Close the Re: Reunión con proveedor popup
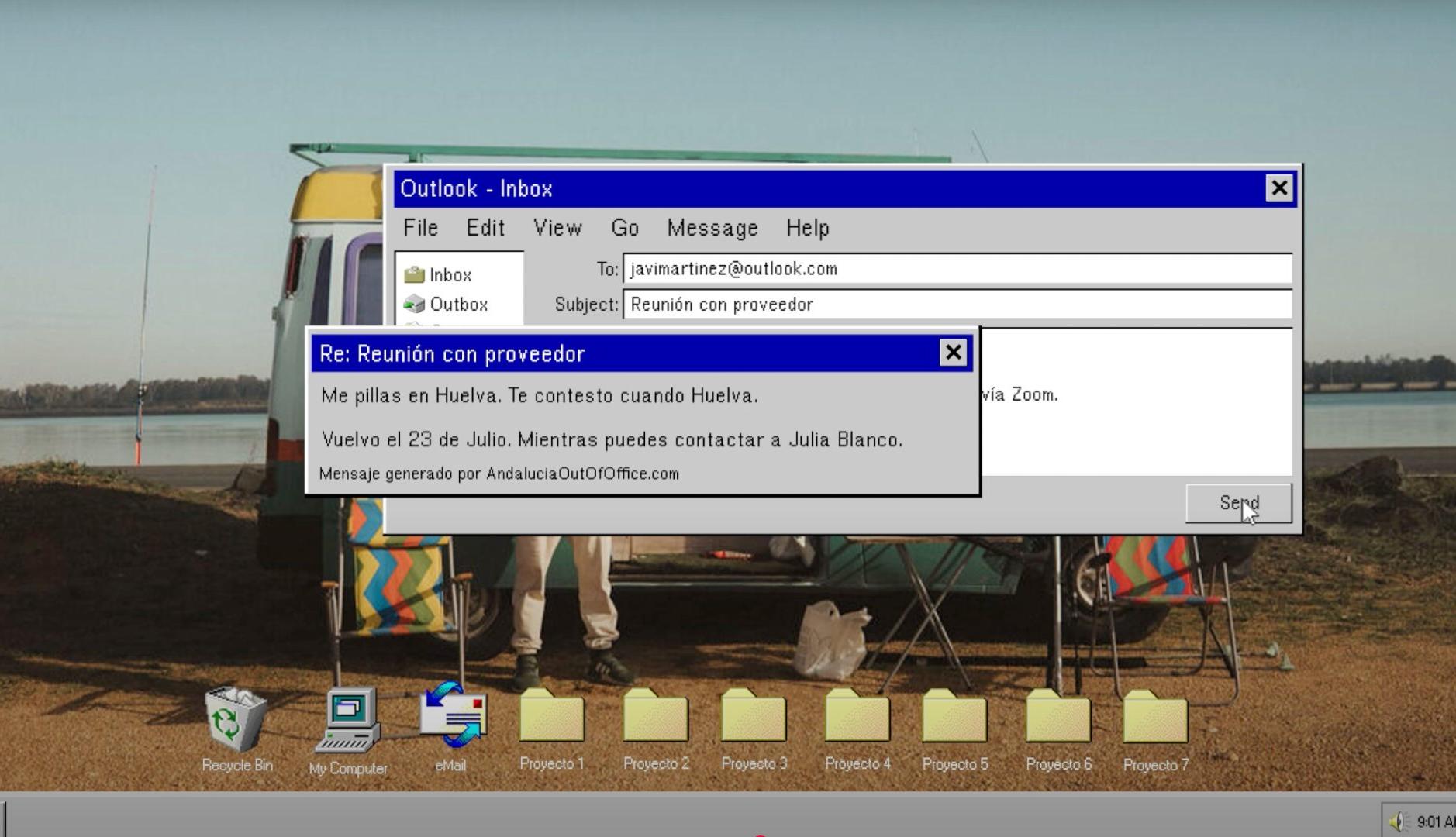Viewport: 1456px width, 837px height. pyautogui.click(x=953, y=353)
